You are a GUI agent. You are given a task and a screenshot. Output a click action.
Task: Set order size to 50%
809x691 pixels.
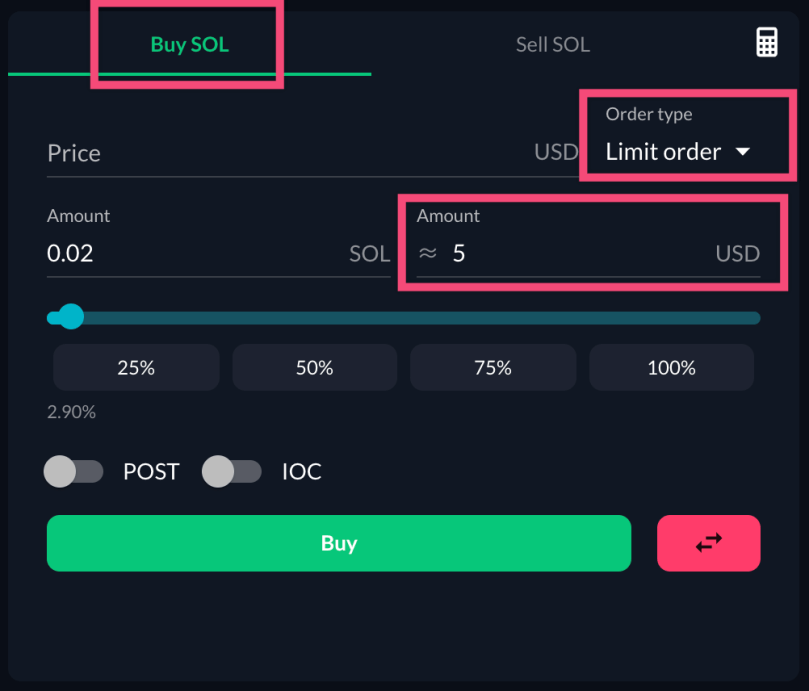pyautogui.click(x=314, y=367)
